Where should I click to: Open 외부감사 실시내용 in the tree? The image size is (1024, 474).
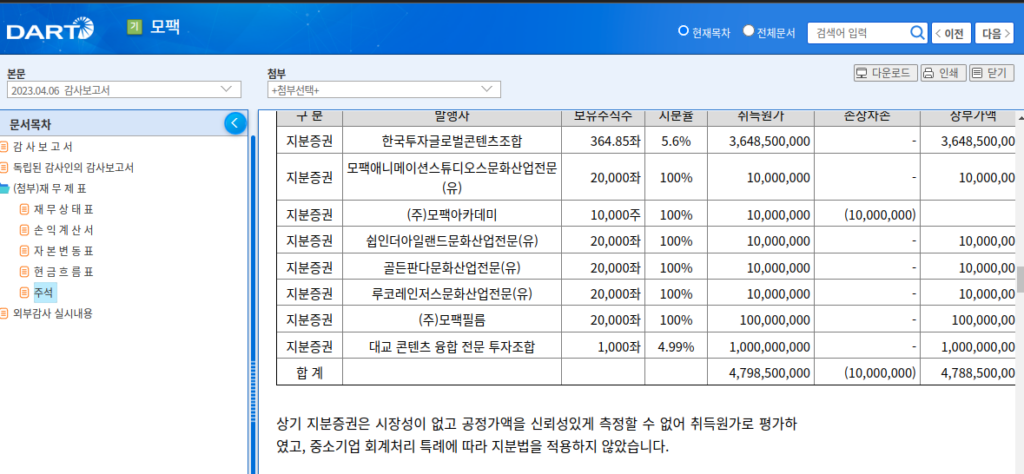tap(52, 313)
